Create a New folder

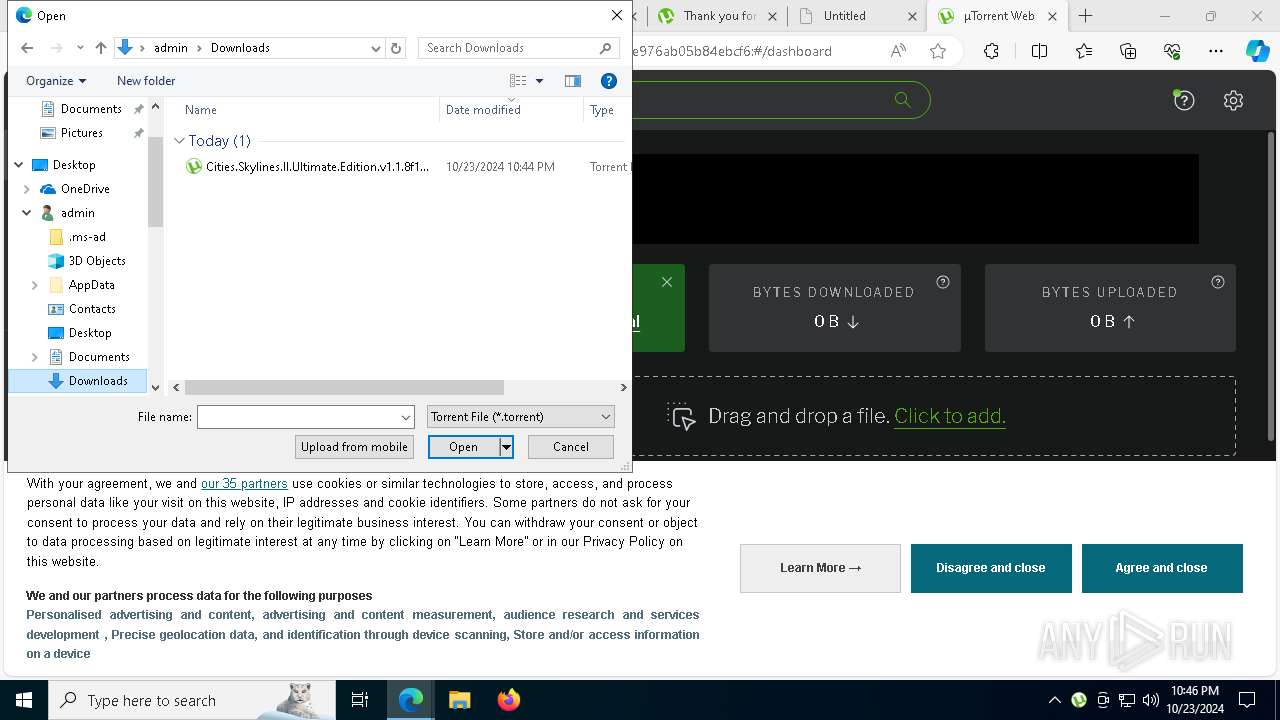tap(146, 81)
